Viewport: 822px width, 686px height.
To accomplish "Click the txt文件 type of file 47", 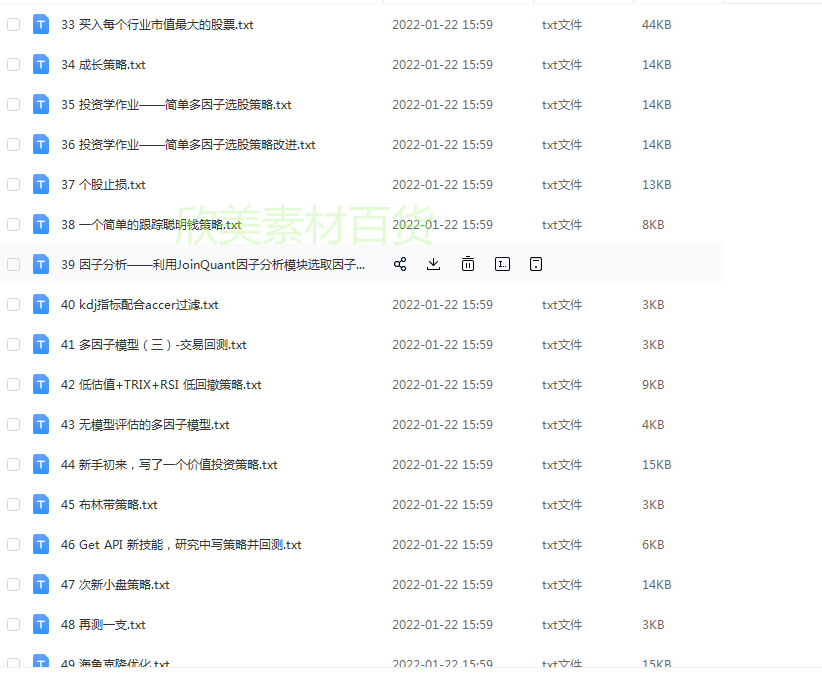I will [x=562, y=584].
